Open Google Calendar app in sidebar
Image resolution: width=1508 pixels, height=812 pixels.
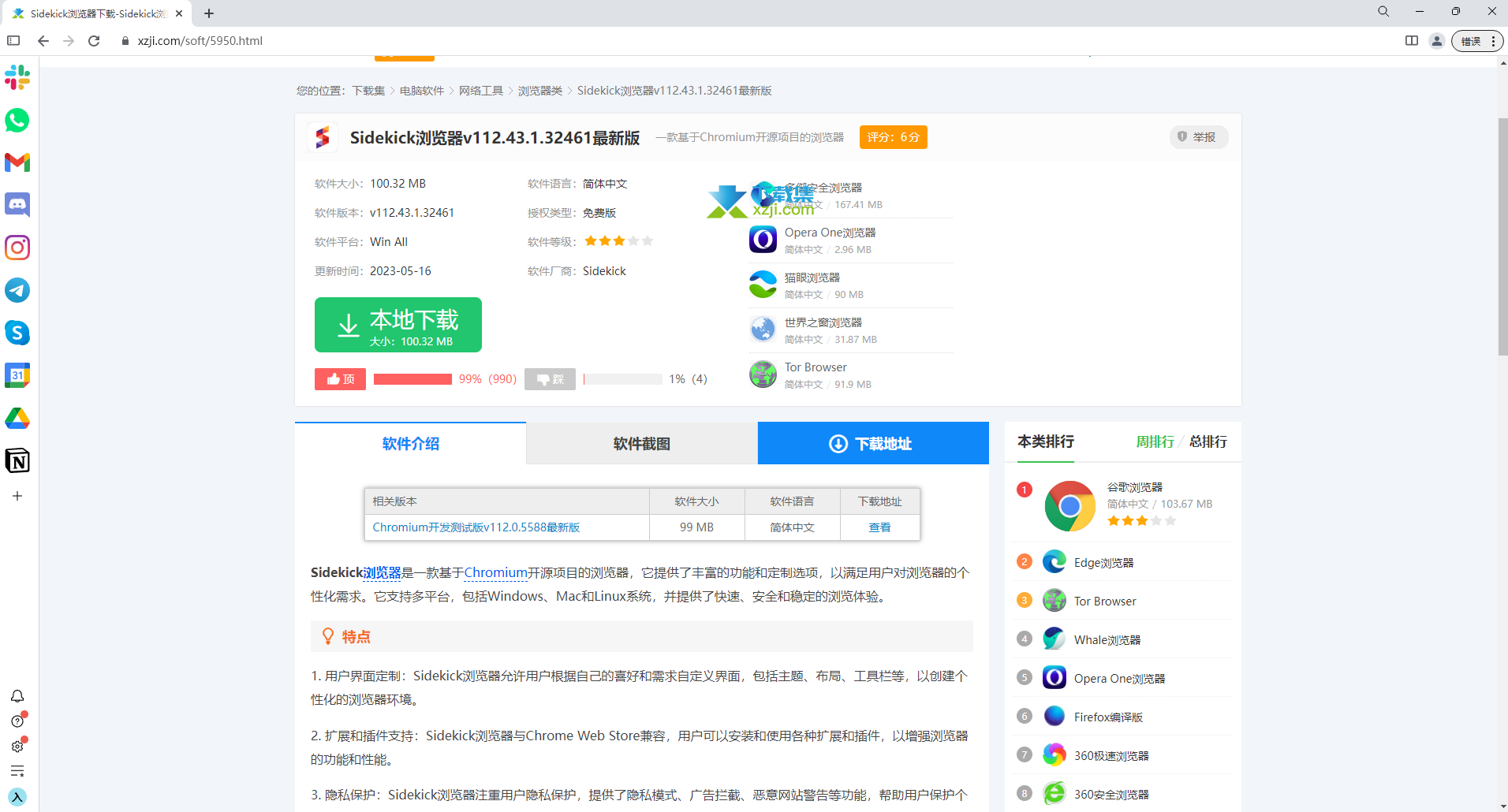click(17, 375)
